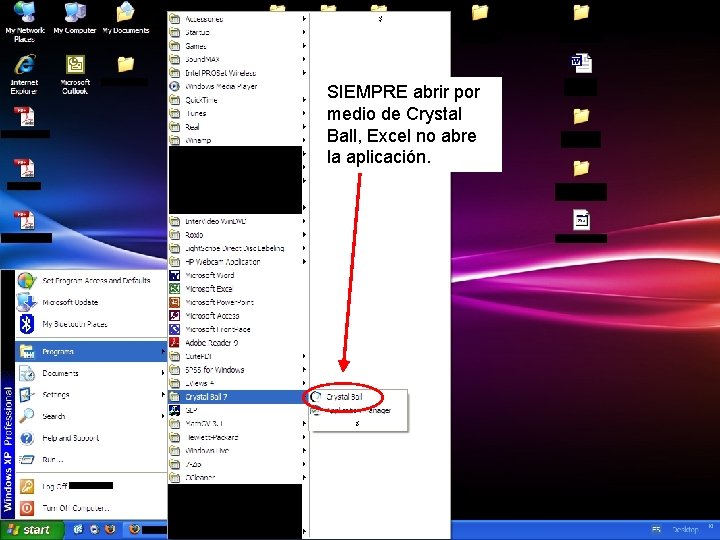Open the EViews 4 folder
Image resolution: width=720 pixels, height=540 pixels.
(x=238, y=383)
